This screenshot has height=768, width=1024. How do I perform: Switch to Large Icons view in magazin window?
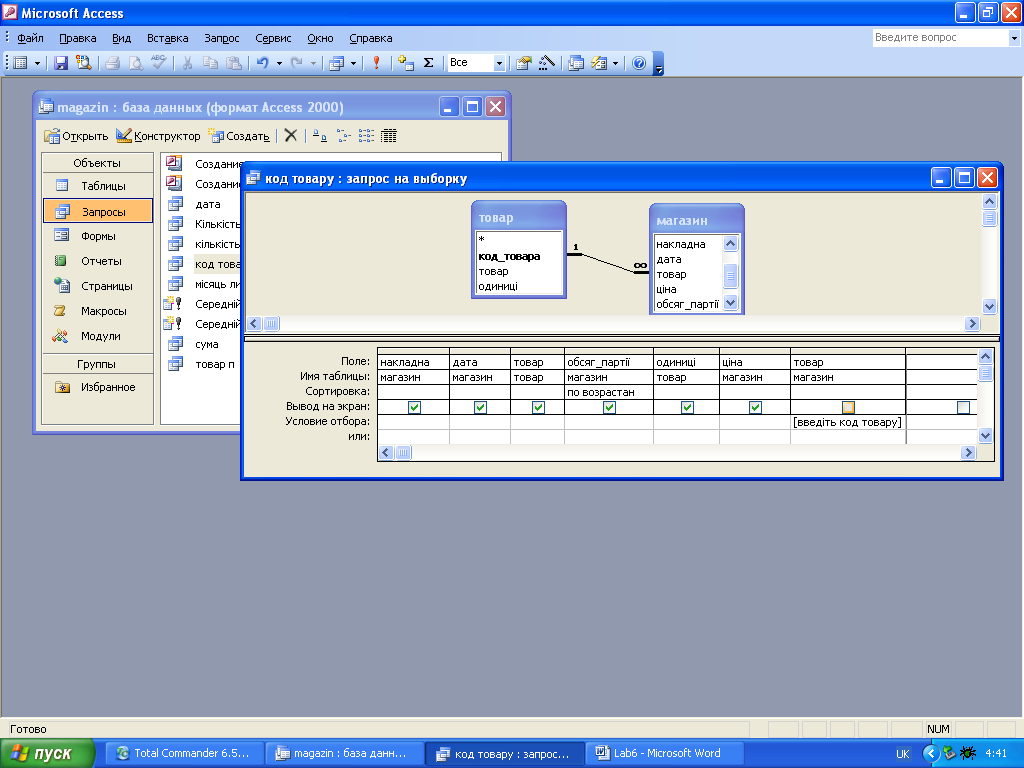[319, 135]
